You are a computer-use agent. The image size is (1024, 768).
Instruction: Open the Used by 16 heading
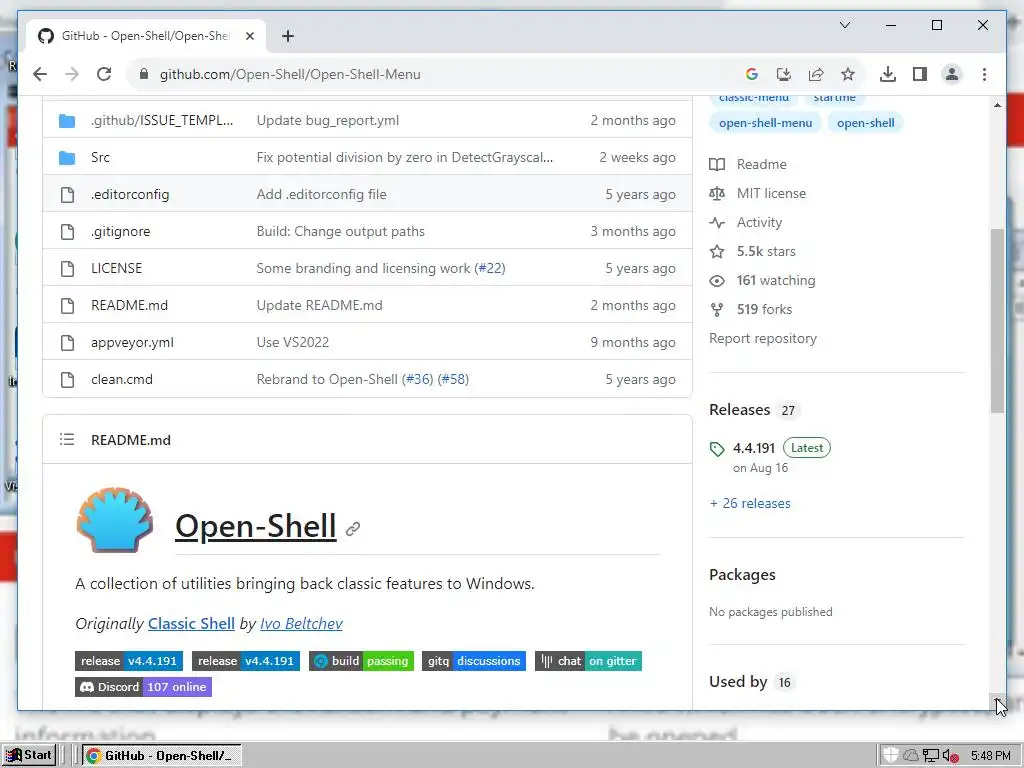[x=752, y=682]
